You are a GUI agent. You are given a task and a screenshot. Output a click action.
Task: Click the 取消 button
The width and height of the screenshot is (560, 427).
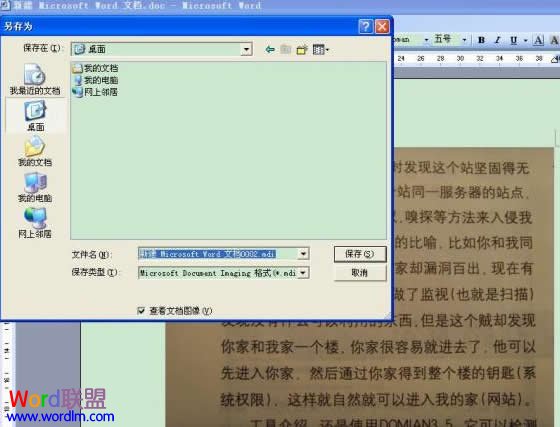tap(360, 273)
